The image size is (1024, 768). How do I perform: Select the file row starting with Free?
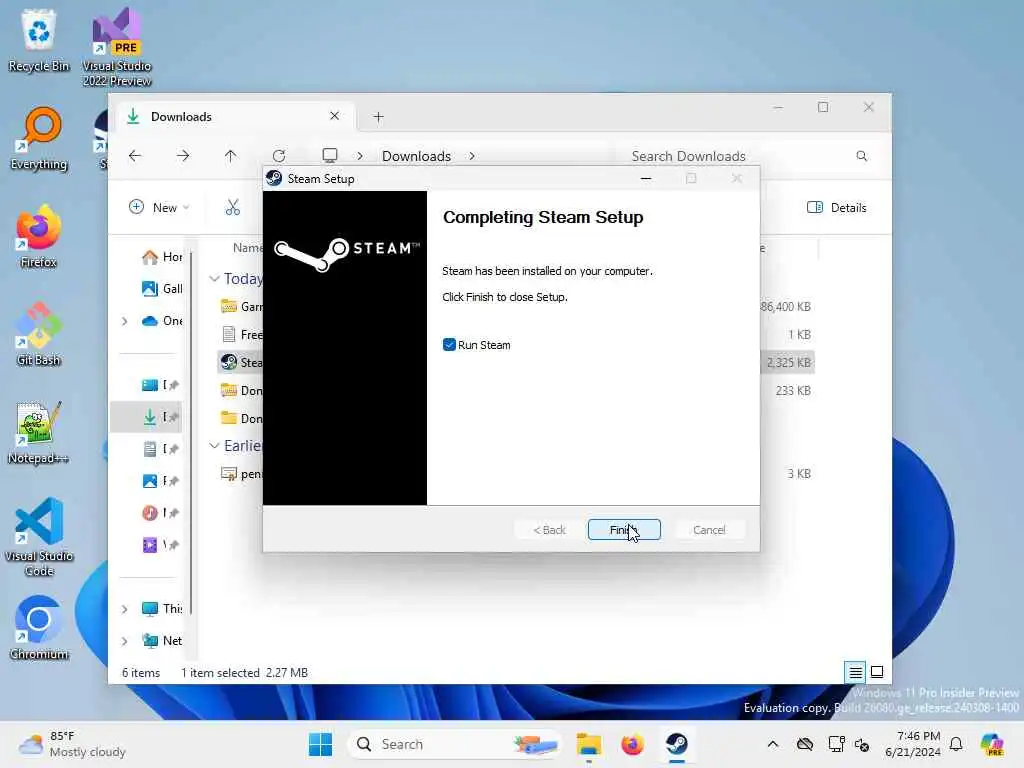[x=515, y=334]
